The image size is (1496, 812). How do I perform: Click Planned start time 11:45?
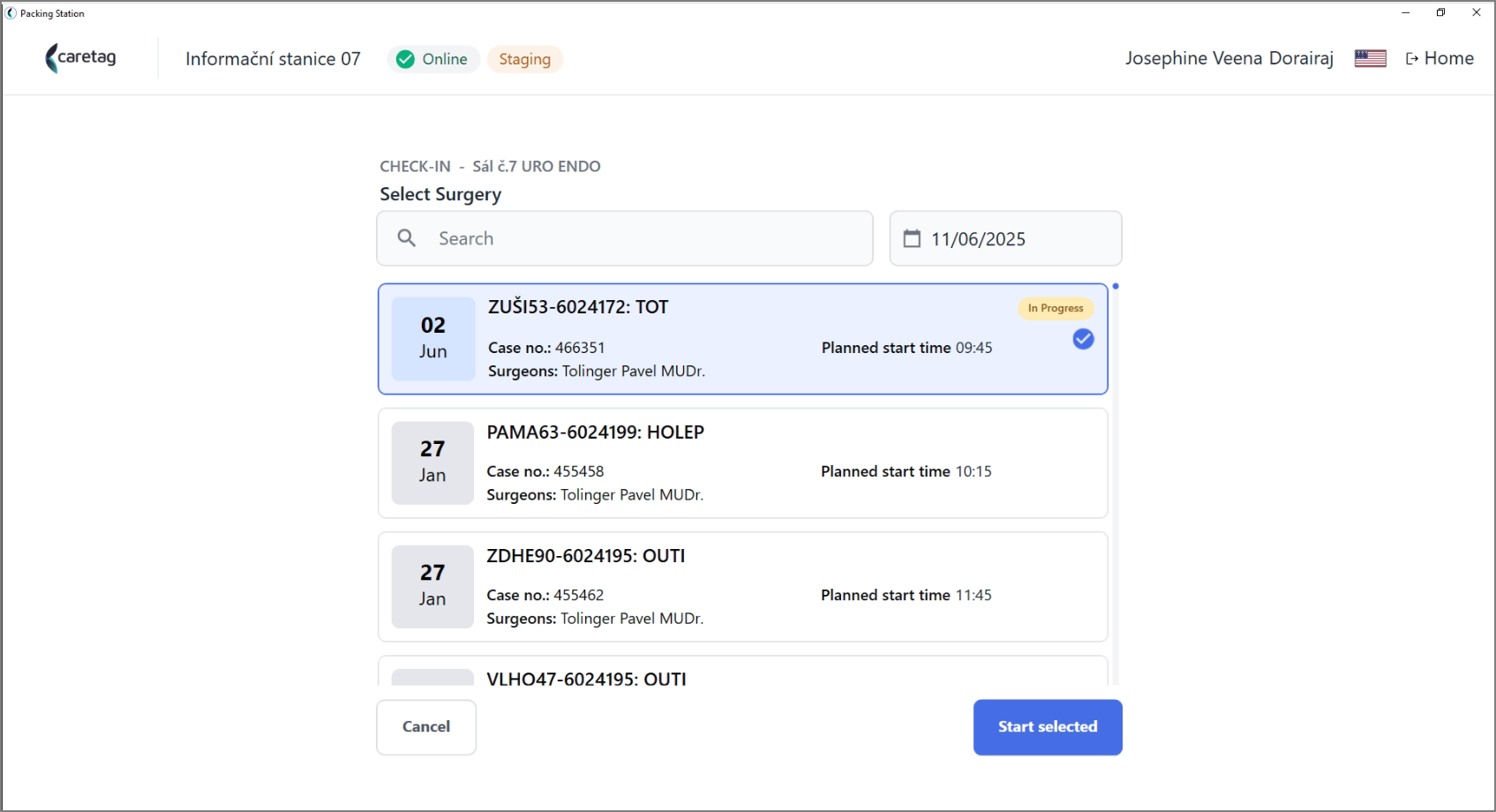coord(906,595)
